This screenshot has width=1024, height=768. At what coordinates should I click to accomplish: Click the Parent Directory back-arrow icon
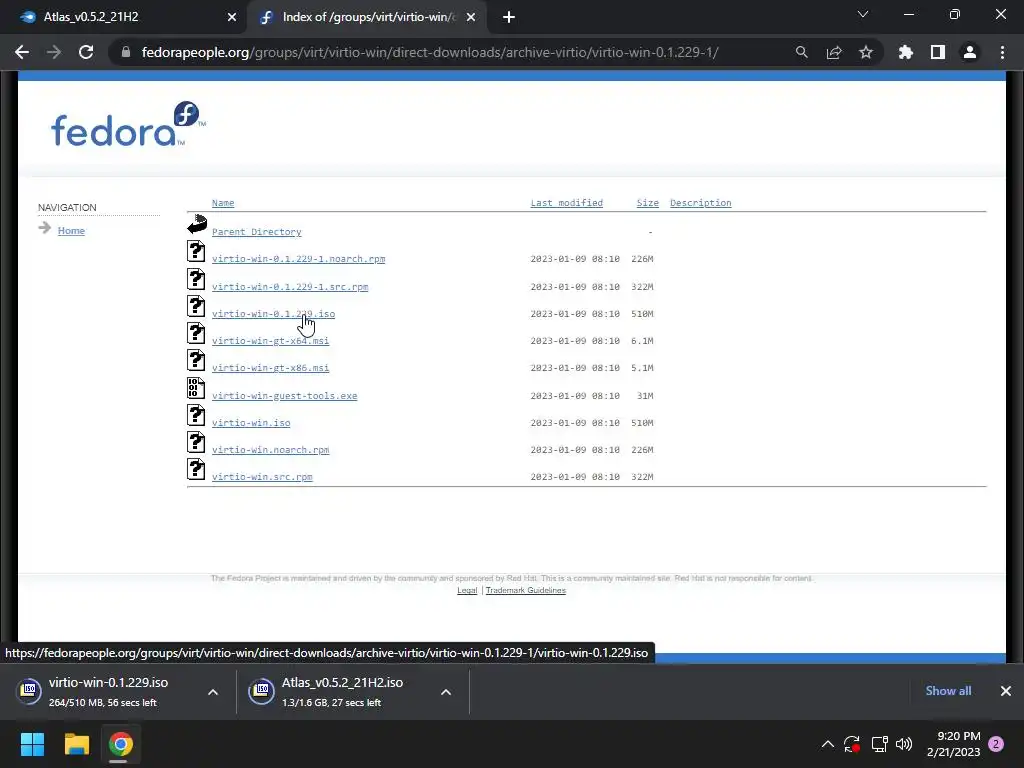click(x=197, y=224)
